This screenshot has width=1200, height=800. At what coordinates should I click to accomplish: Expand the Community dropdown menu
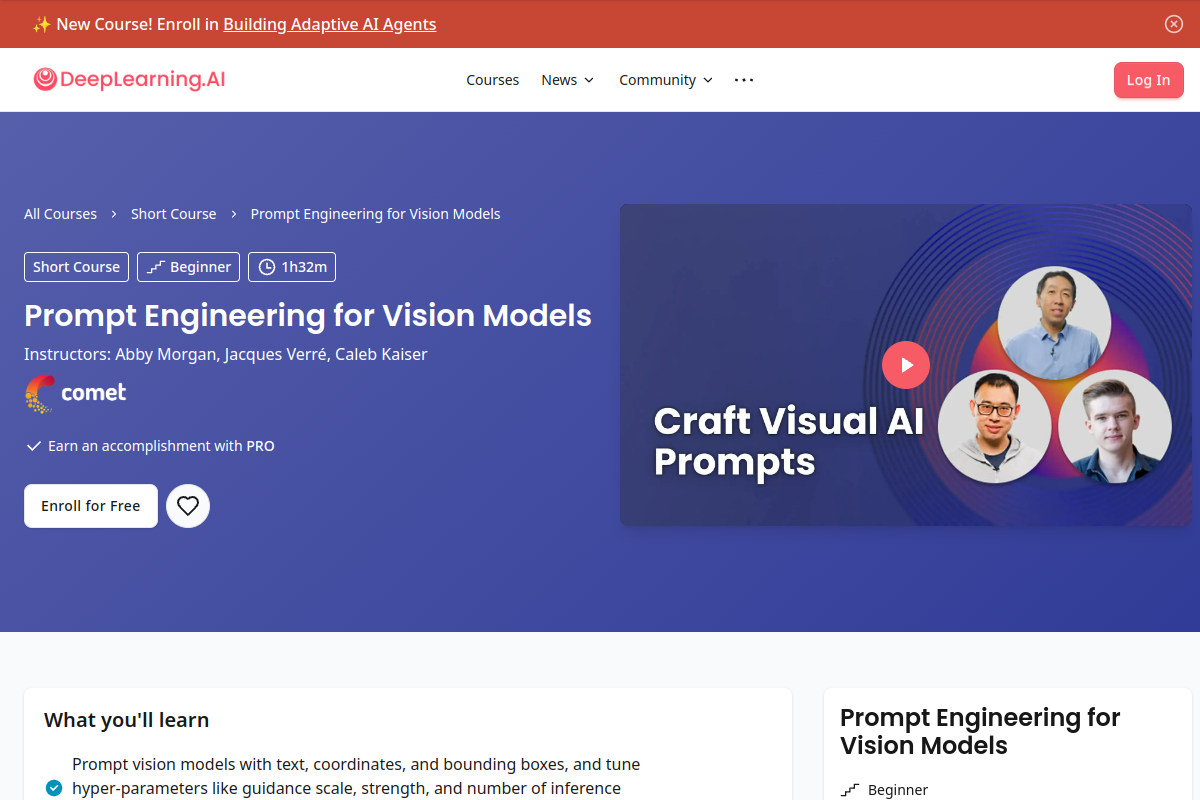pyautogui.click(x=666, y=80)
